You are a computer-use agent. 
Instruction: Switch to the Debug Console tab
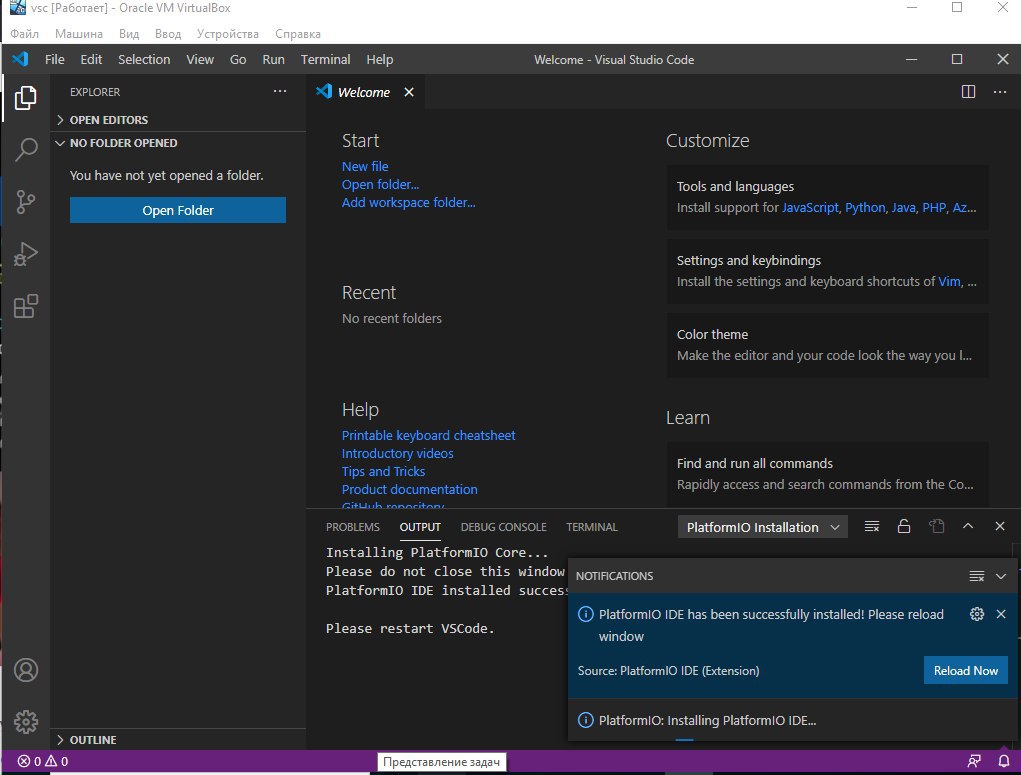[503, 527]
